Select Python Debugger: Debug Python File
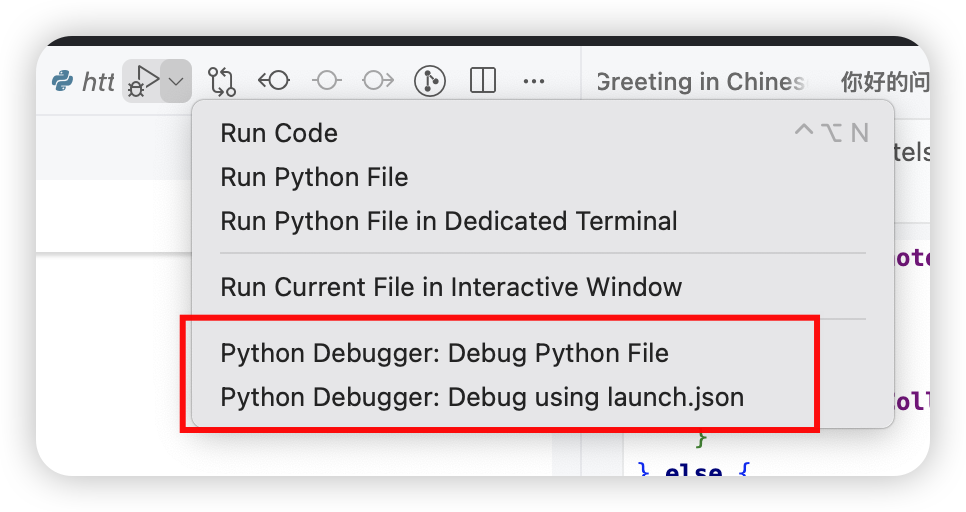This screenshot has height=512, width=966. pyautogui.click(x=444, y=353)
